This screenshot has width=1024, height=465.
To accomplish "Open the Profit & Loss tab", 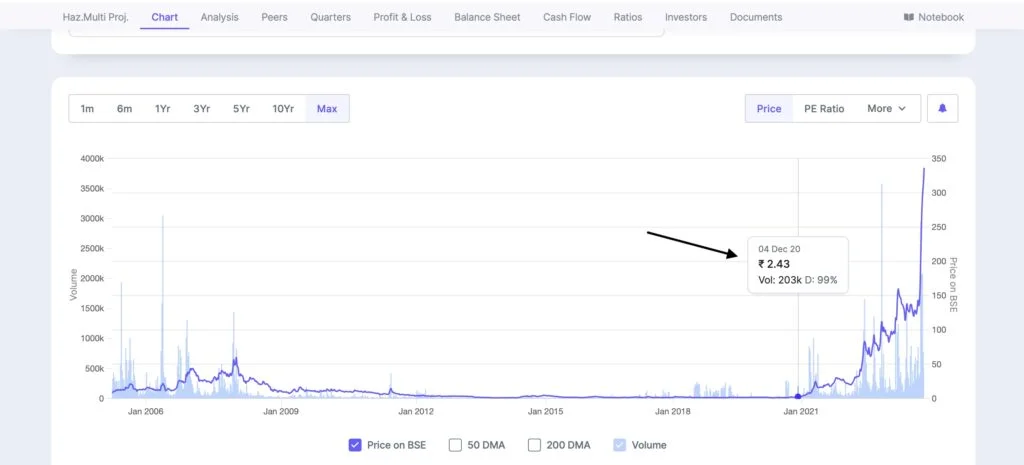I will 402,17.
